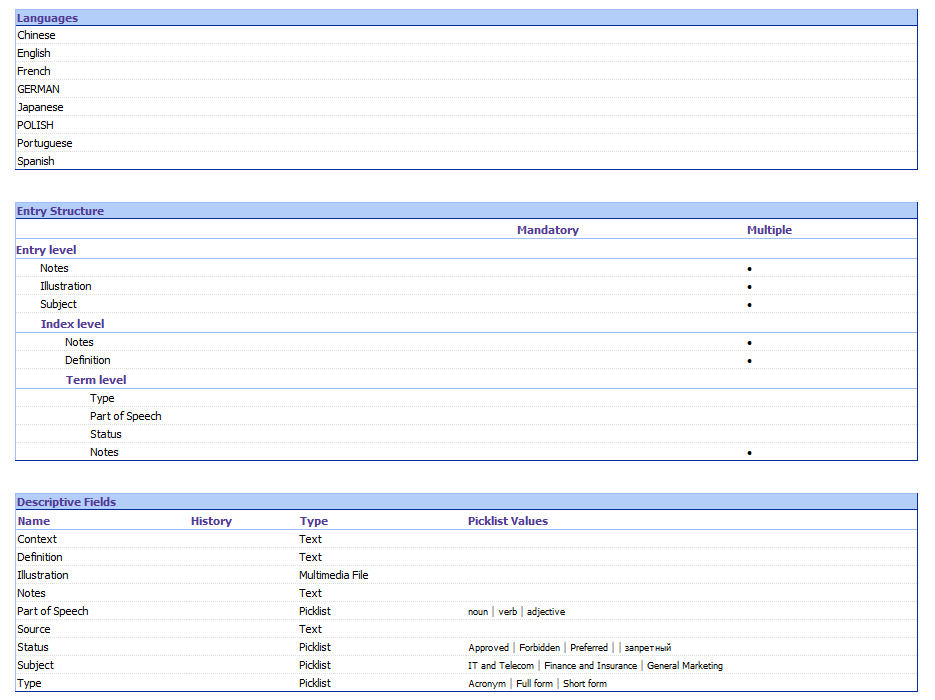Select Chinese in the Languages list
The height and width of the screenshot is (700, 935).
(x=36, y=35)
